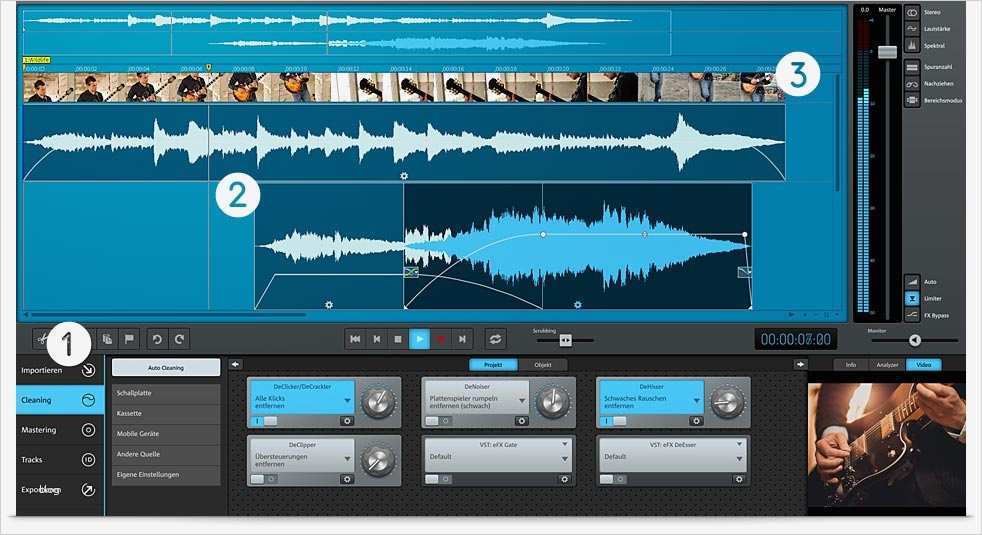Open the Tracks section
This screenshot has height=535, width=982.
(x=60, y=459)
